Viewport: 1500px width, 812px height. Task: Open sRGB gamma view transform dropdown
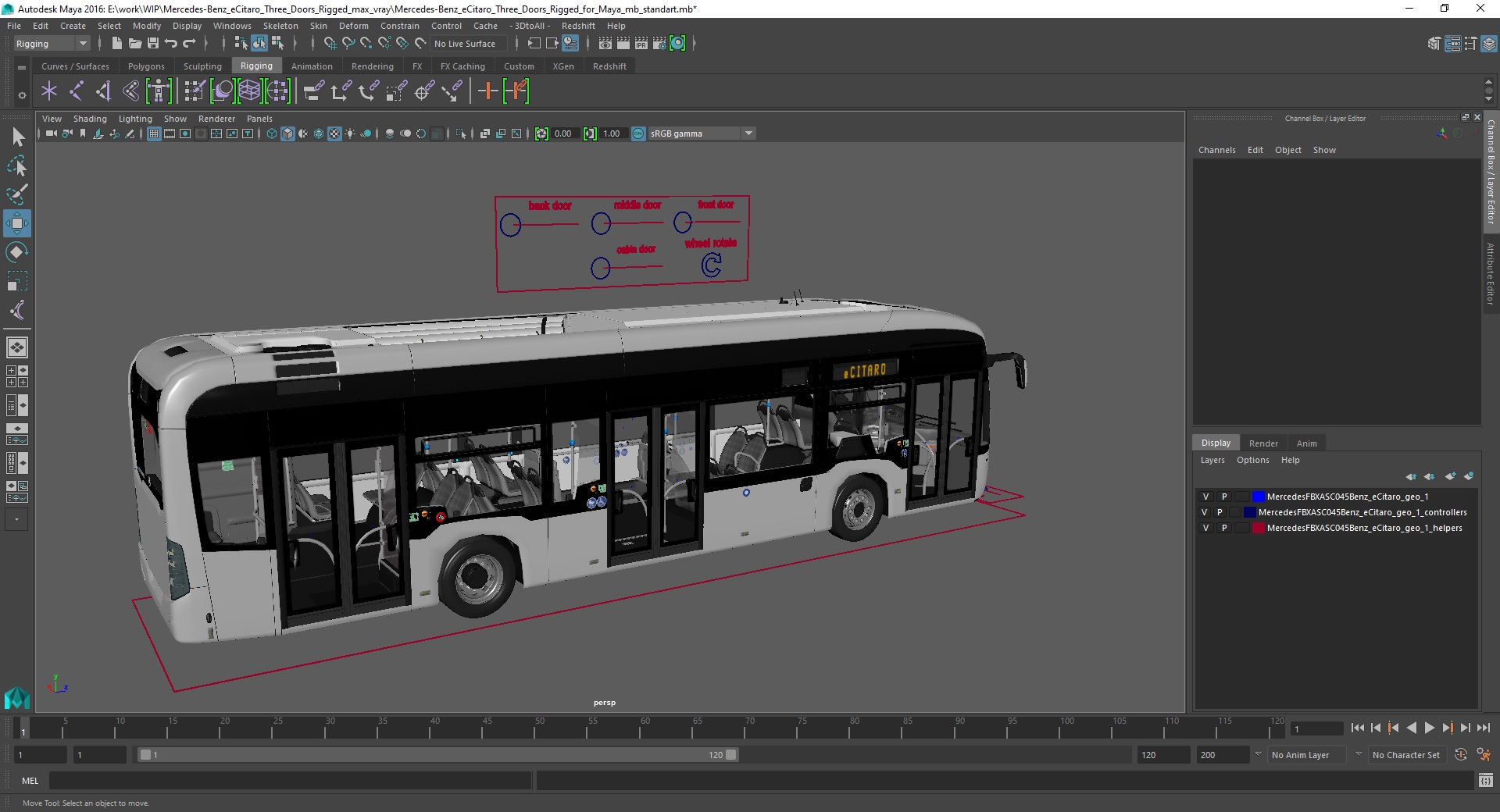(x=702, y=134)
